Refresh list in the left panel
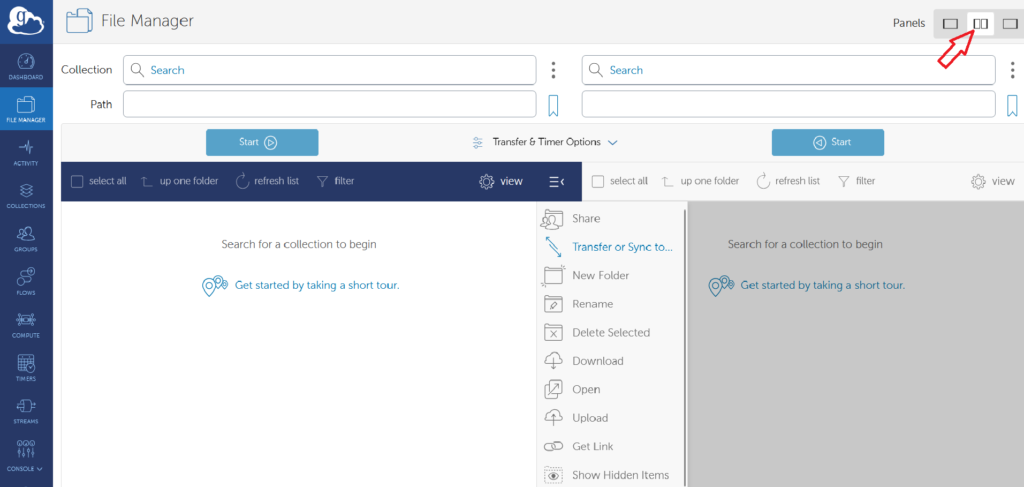Screen dimensions: 1024x487 [x=267, y=181]
